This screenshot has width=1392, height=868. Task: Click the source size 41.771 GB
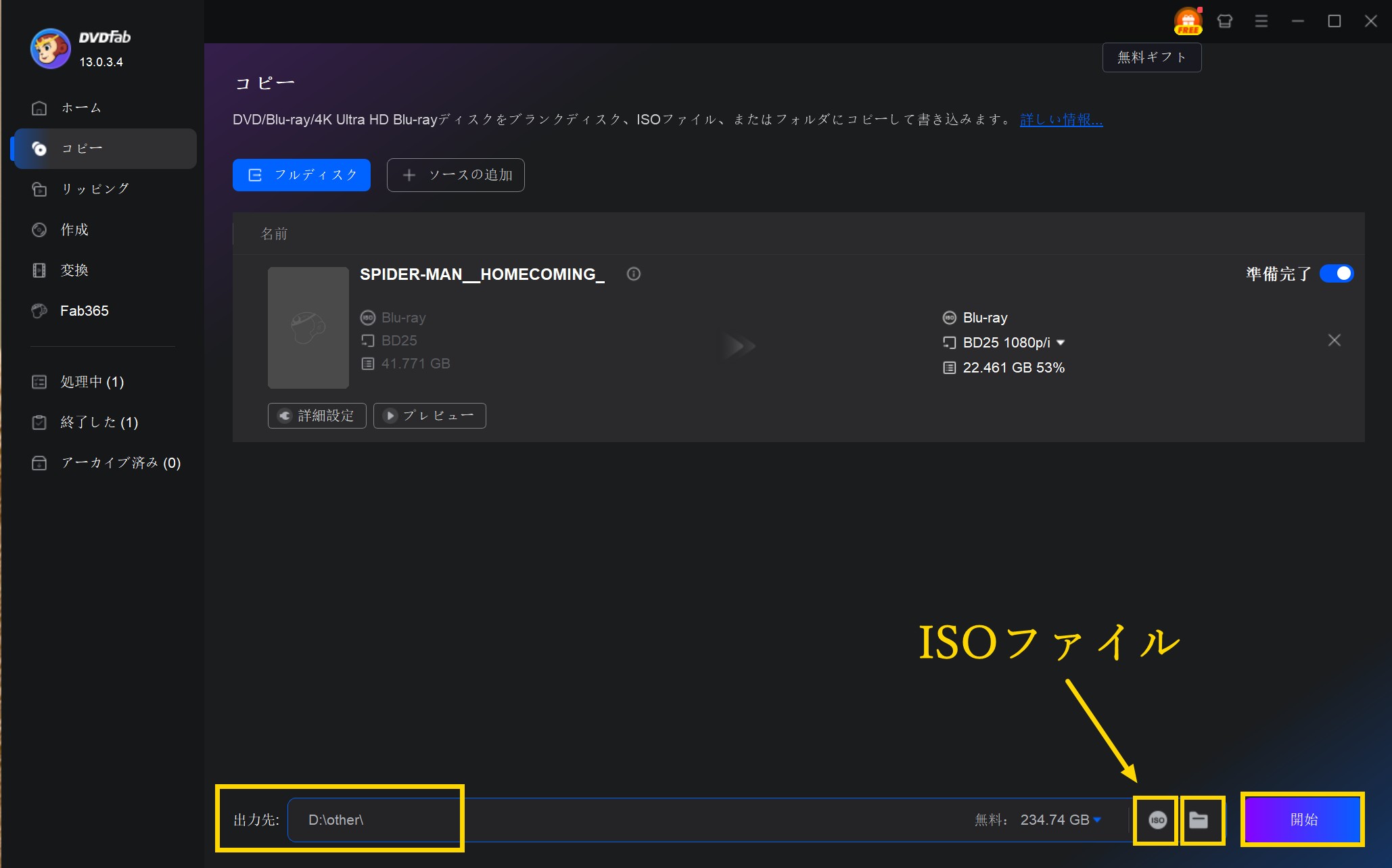tap(415, 364)
